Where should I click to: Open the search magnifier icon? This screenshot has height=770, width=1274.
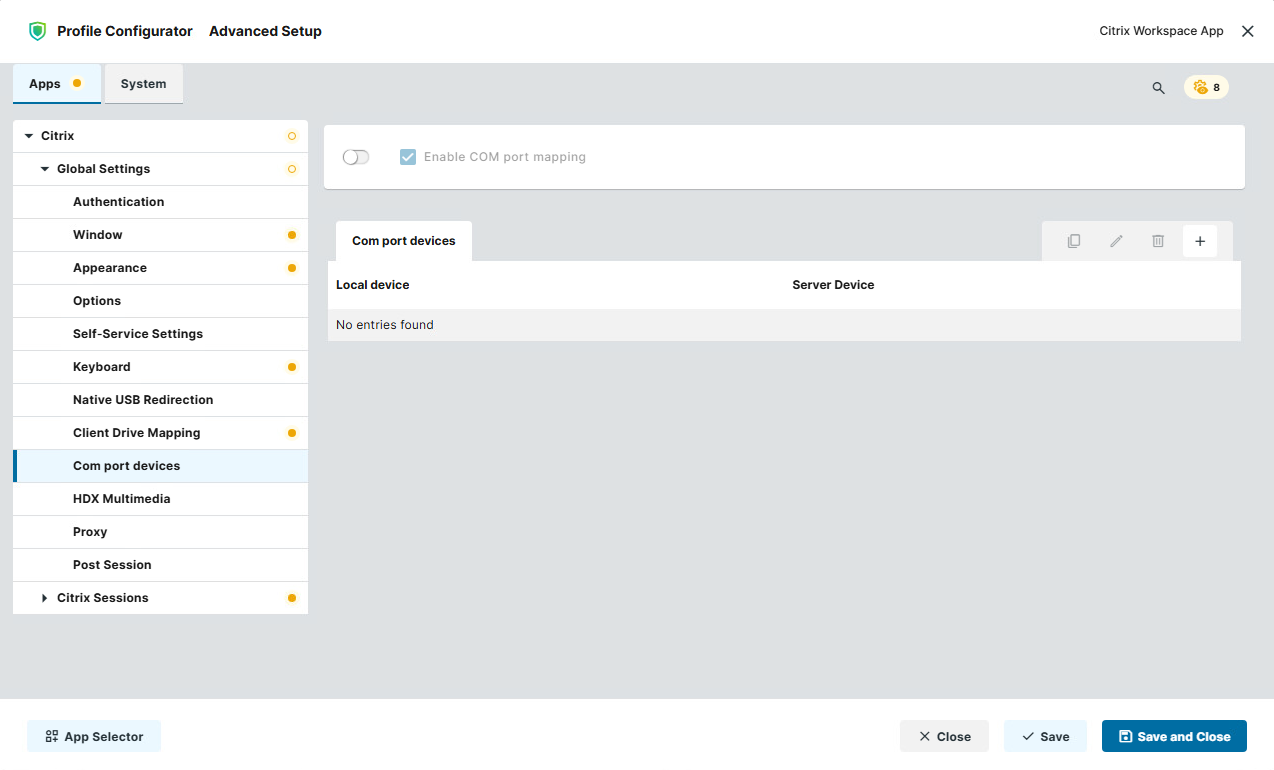pos(1158,88)
